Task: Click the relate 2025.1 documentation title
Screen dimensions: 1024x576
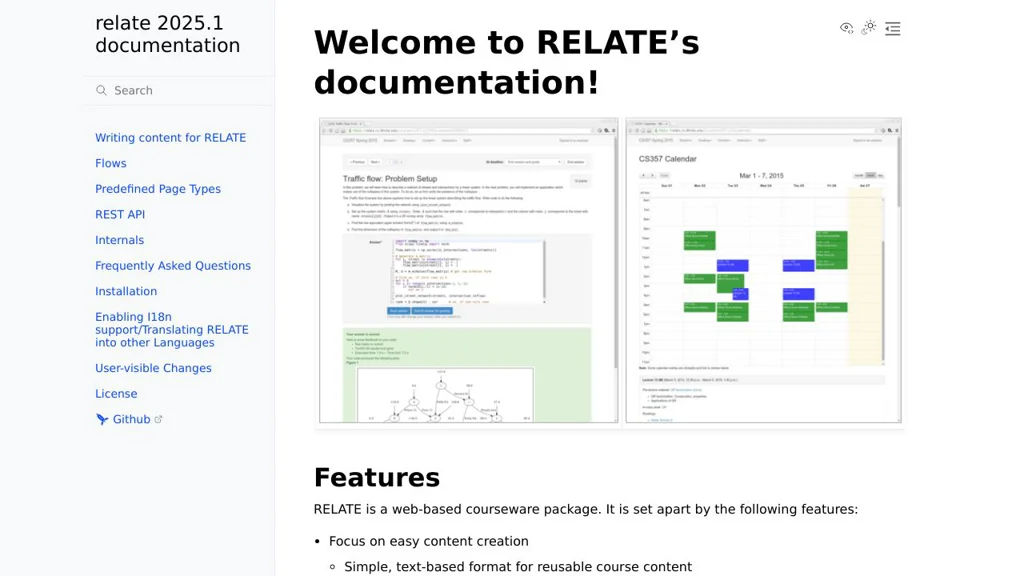Action: click(168, 34)
